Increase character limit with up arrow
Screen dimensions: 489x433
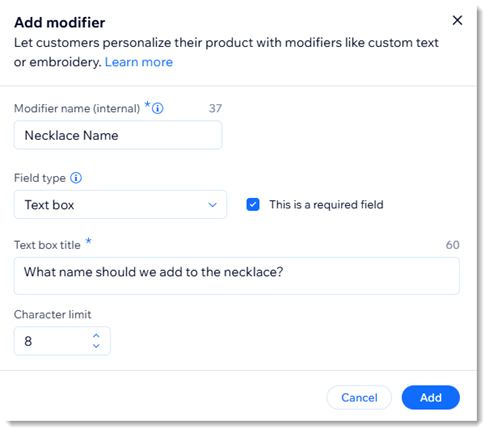[x=96, y=336]
